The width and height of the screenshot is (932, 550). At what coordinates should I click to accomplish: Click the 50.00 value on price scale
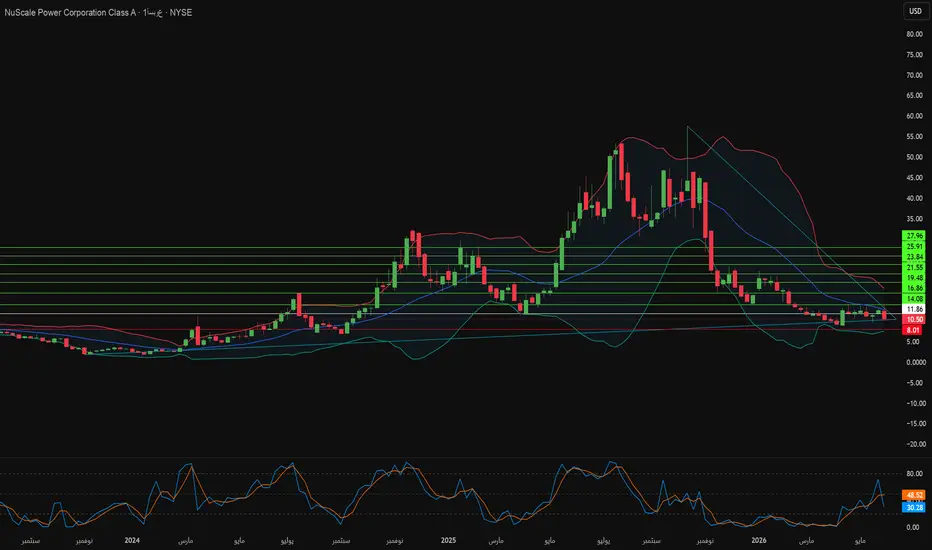(914, 158)
